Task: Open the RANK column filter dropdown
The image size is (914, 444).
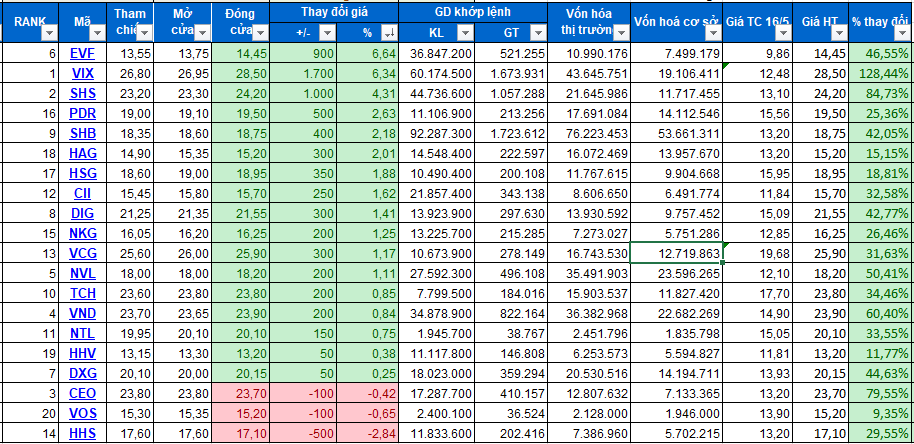Action: click(50, 33)
